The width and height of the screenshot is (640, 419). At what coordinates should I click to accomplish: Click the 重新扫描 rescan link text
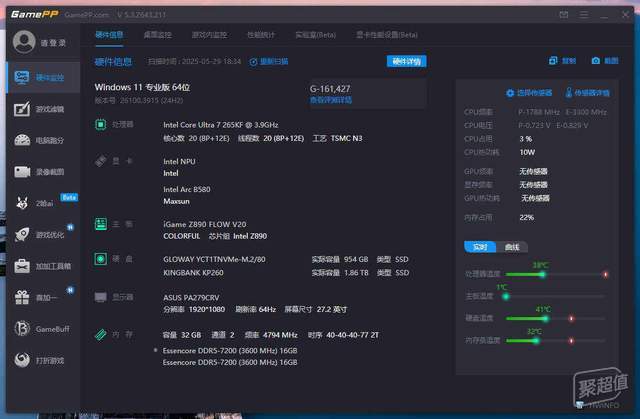click(274, 62)
